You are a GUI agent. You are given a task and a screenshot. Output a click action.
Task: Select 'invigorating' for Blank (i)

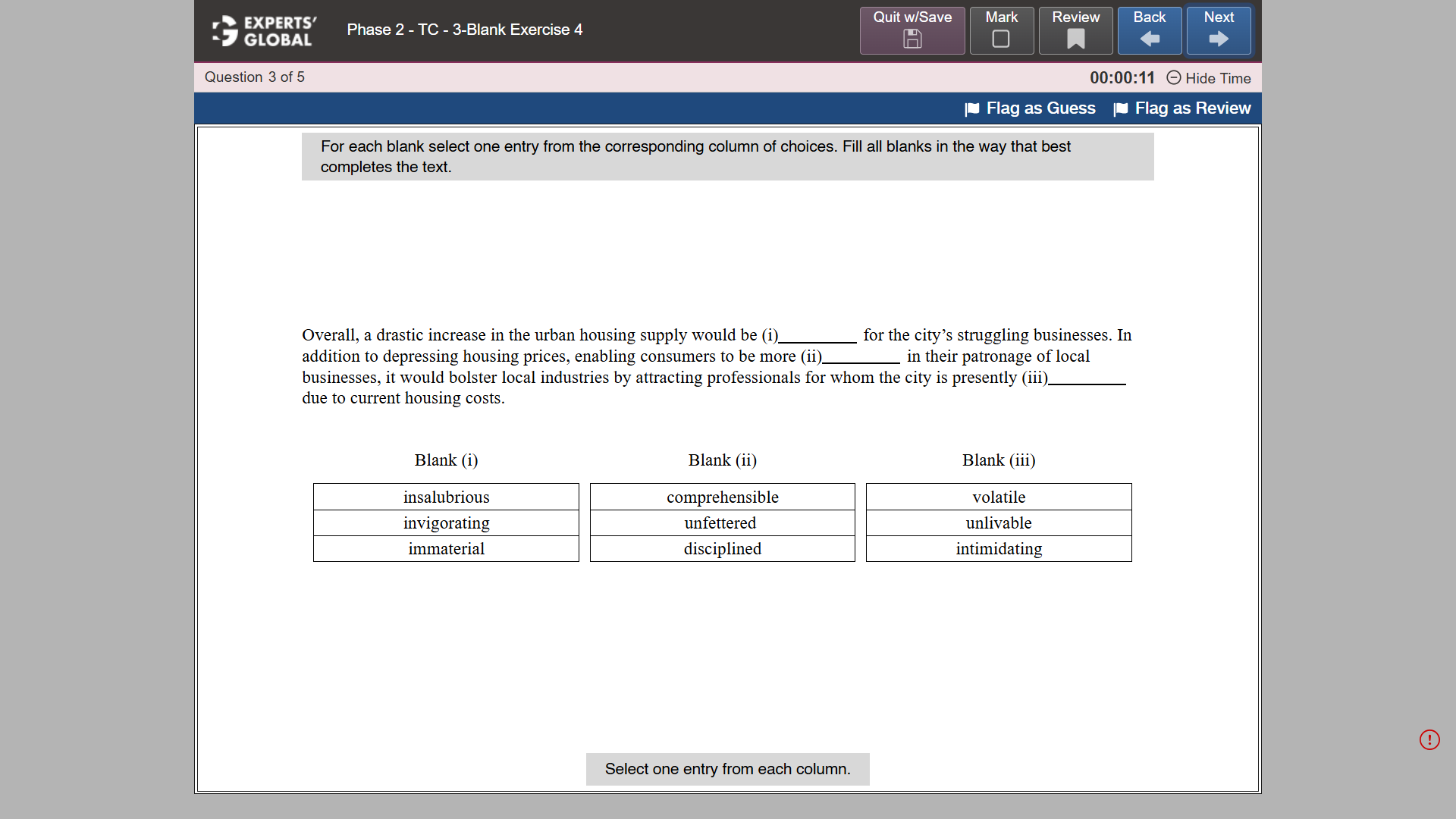pyautogui.click(x=446, y=522)
